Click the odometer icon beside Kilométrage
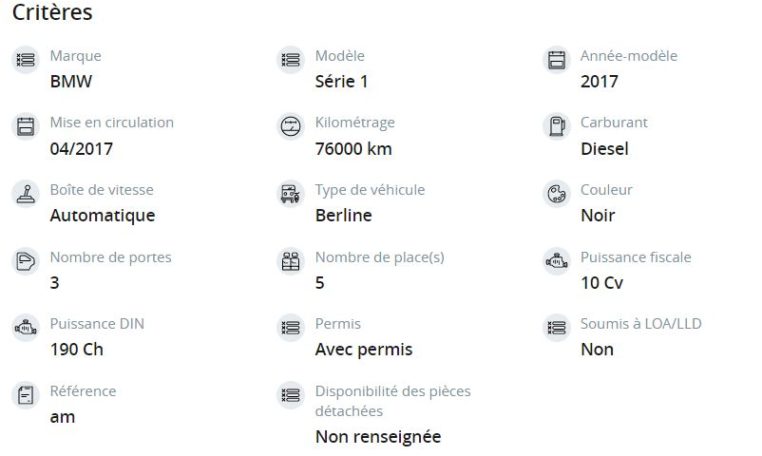This screenshot has width=762, height=456. coord(291,126)
